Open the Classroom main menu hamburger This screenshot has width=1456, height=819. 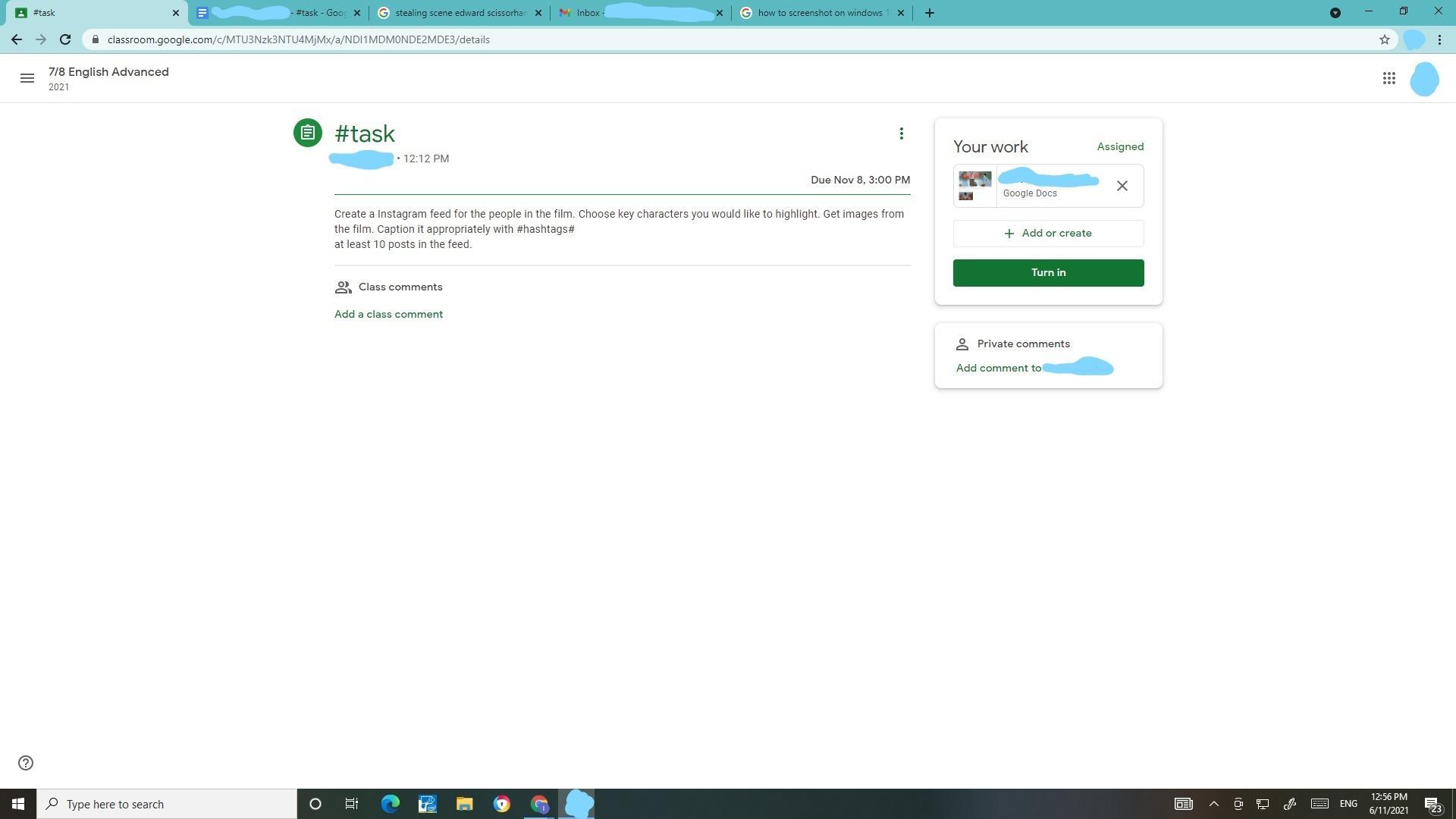pyautogui.click(x=27, y=78)
